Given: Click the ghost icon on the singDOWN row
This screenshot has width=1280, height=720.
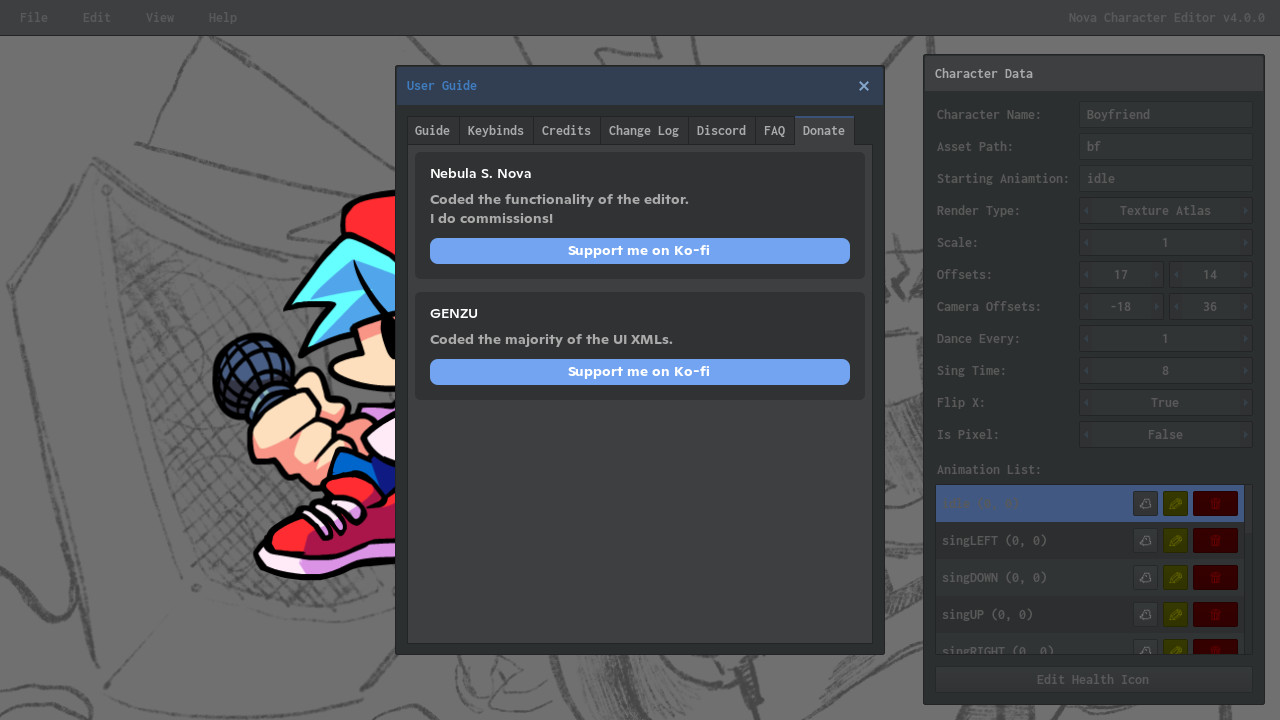Looking at the screenshot, I should [1145, 578].
